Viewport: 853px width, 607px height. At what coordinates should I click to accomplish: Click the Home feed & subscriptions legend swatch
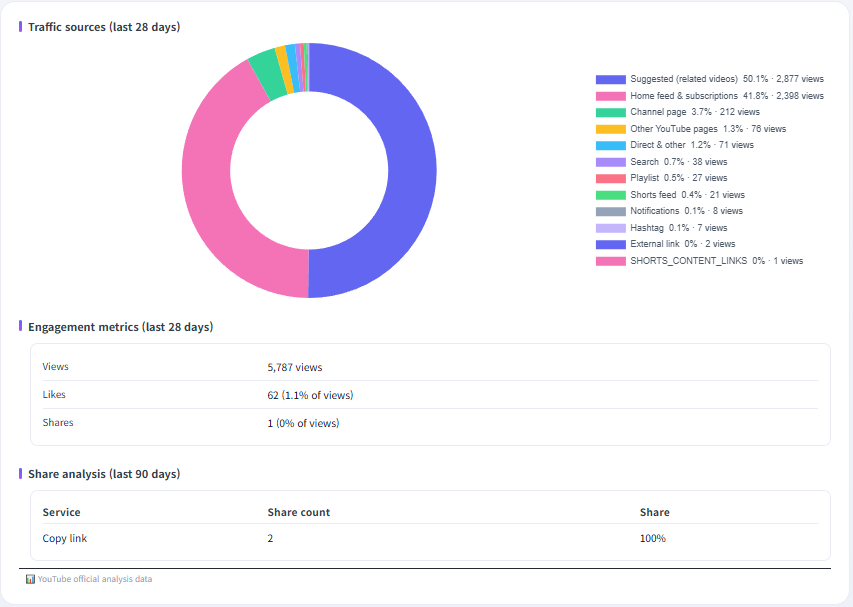point(610,96)
